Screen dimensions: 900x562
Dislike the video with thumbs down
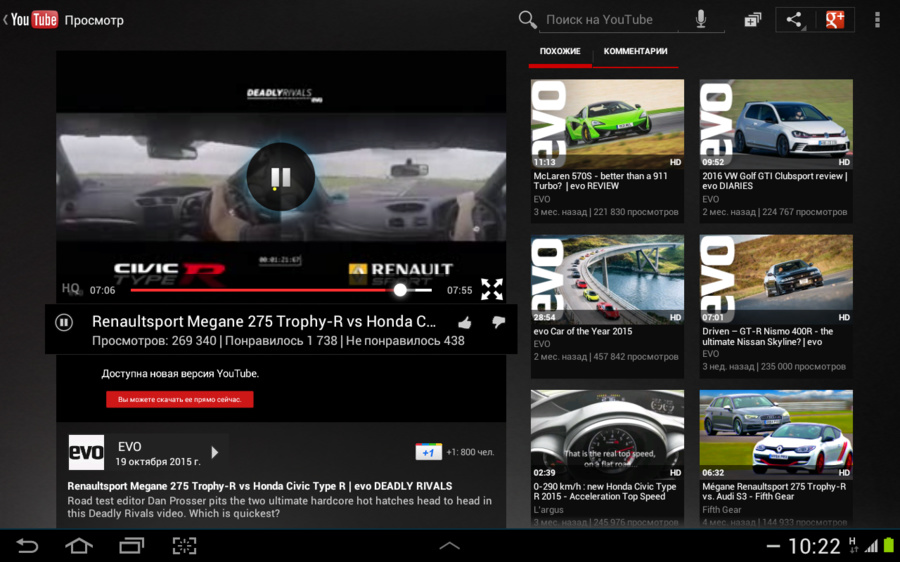pos(498,322)
